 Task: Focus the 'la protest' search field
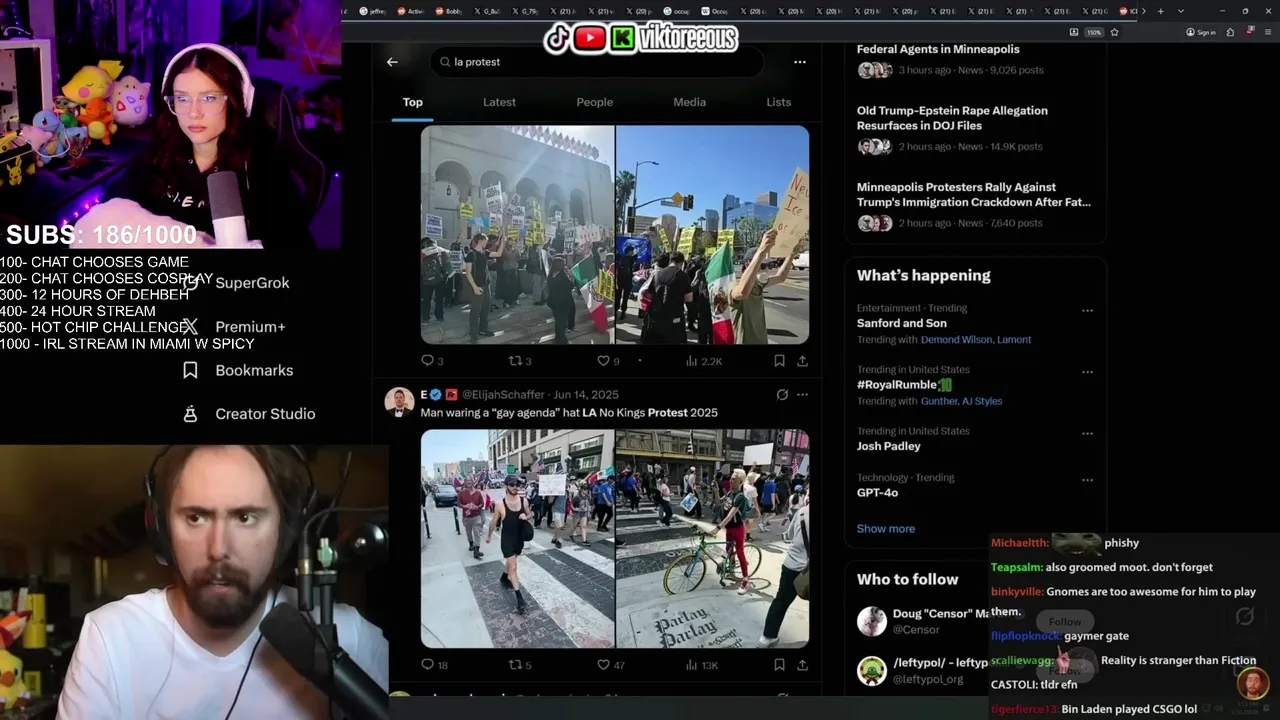click(x=597, y=62)
